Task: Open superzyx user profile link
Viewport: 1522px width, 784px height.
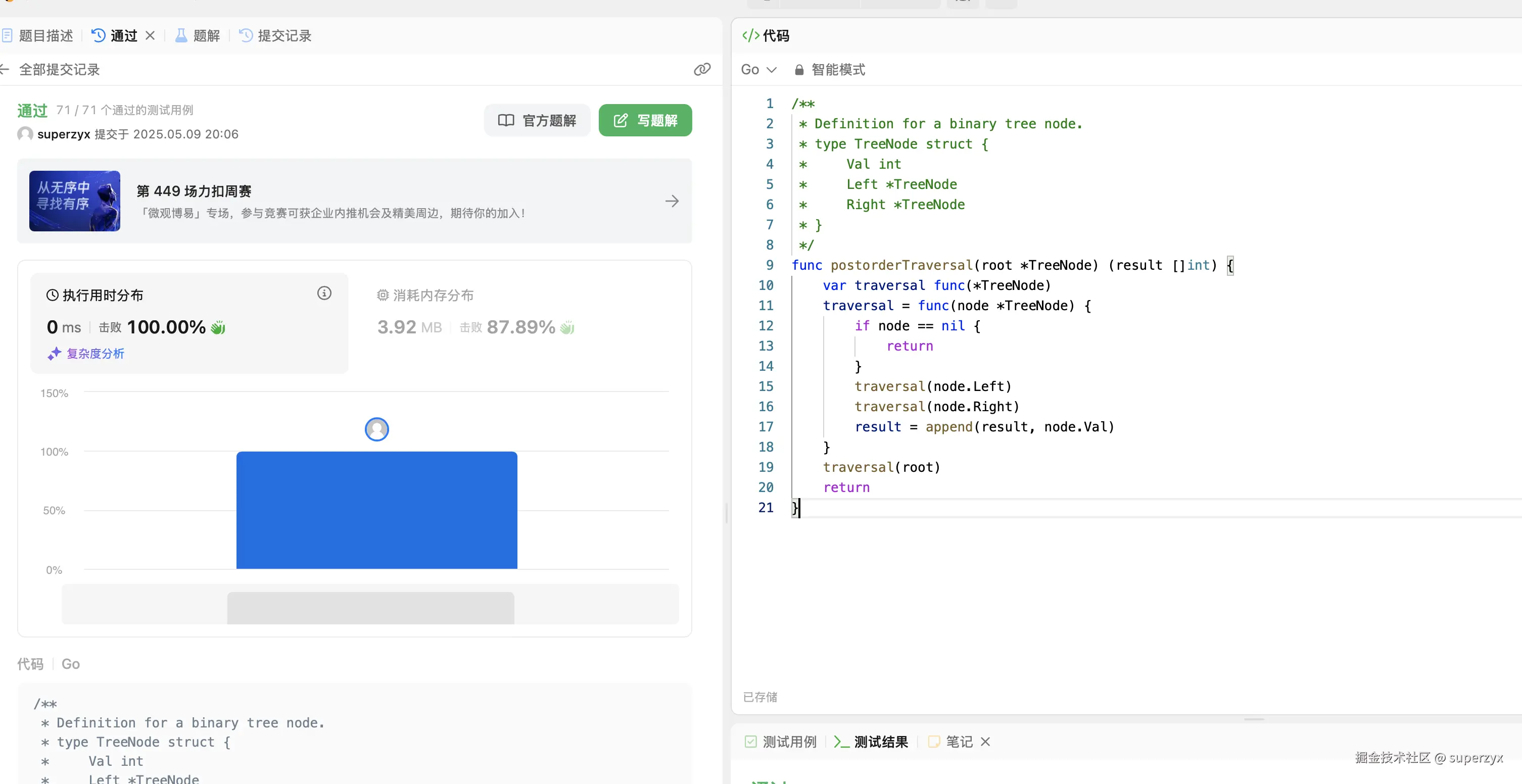Action: pos(64,134)
